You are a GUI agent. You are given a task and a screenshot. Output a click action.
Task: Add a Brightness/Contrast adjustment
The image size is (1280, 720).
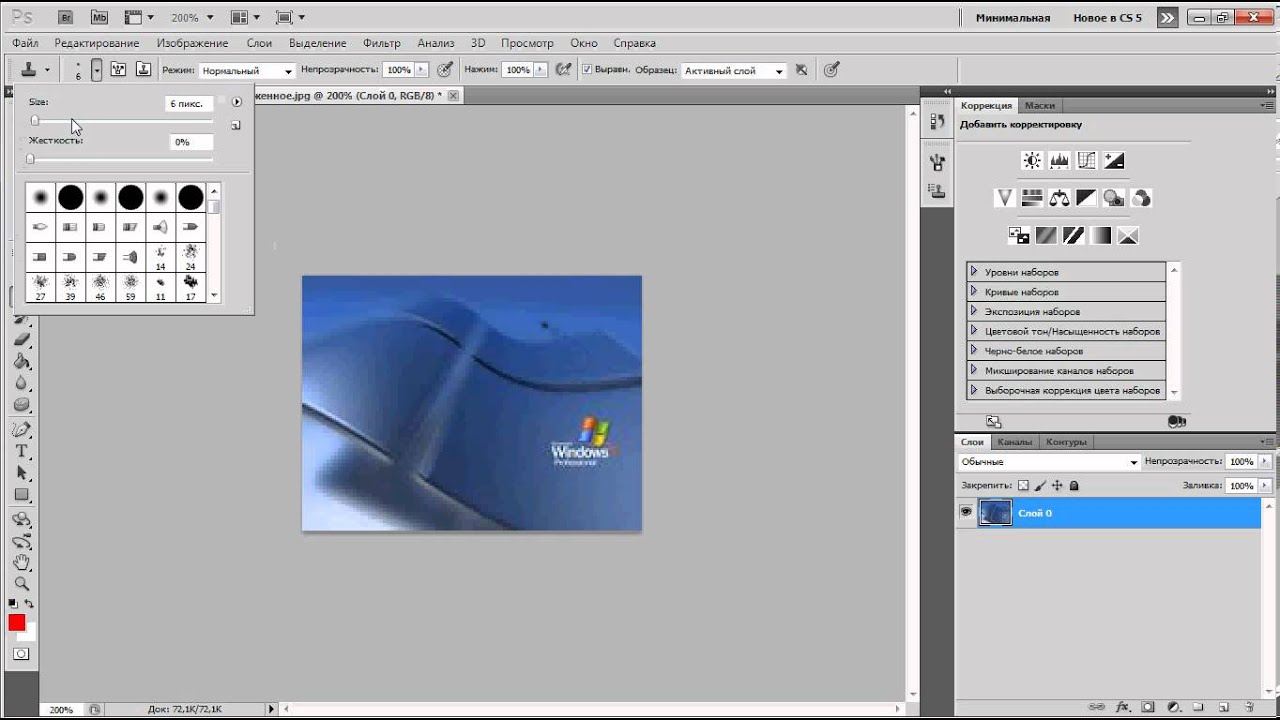pos(1032,161)
